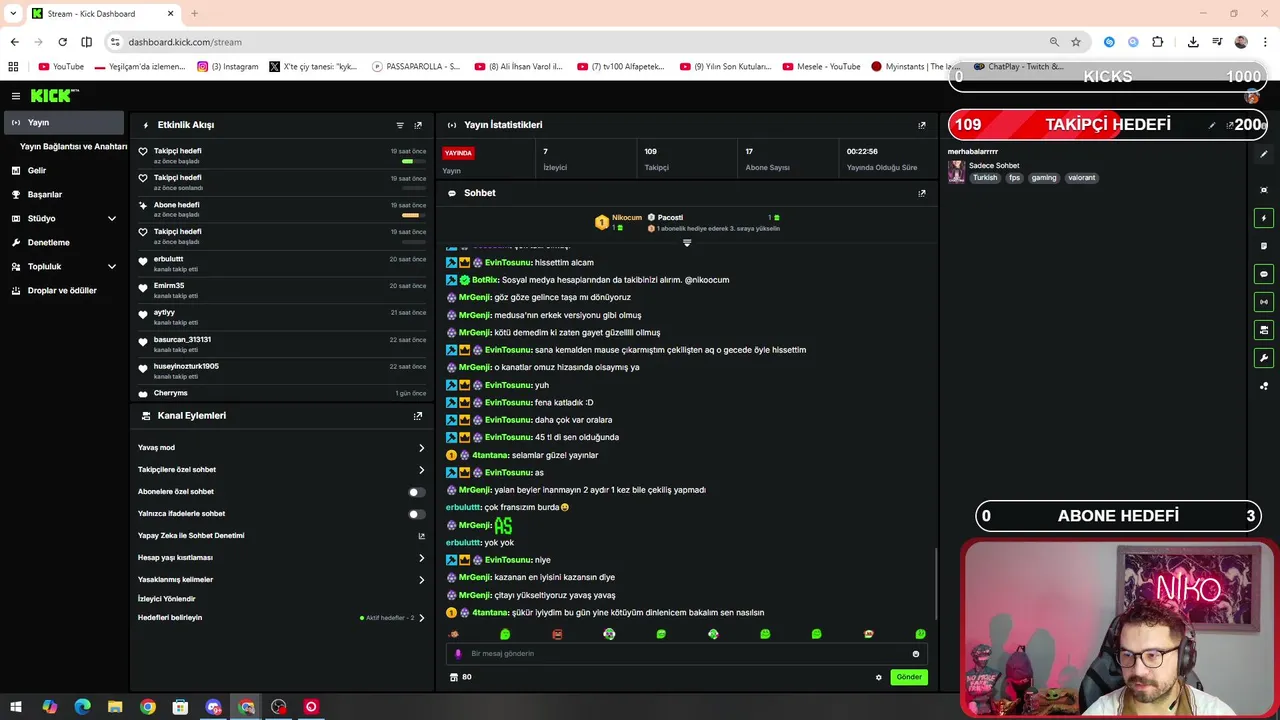Focus the Bir mesaj gönderin input
1280x720 pixels.
pyautogui.click(x=685, y=654)
